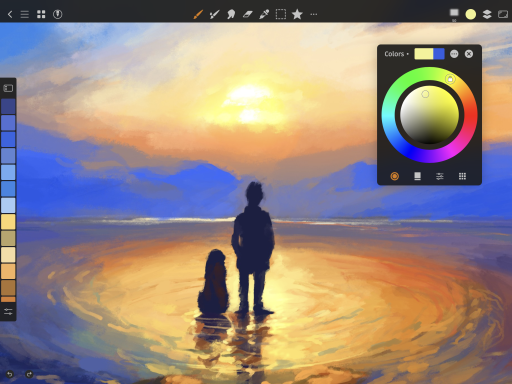
Task: Select the Brush tool in top toolbar
Action: (198, 14)
